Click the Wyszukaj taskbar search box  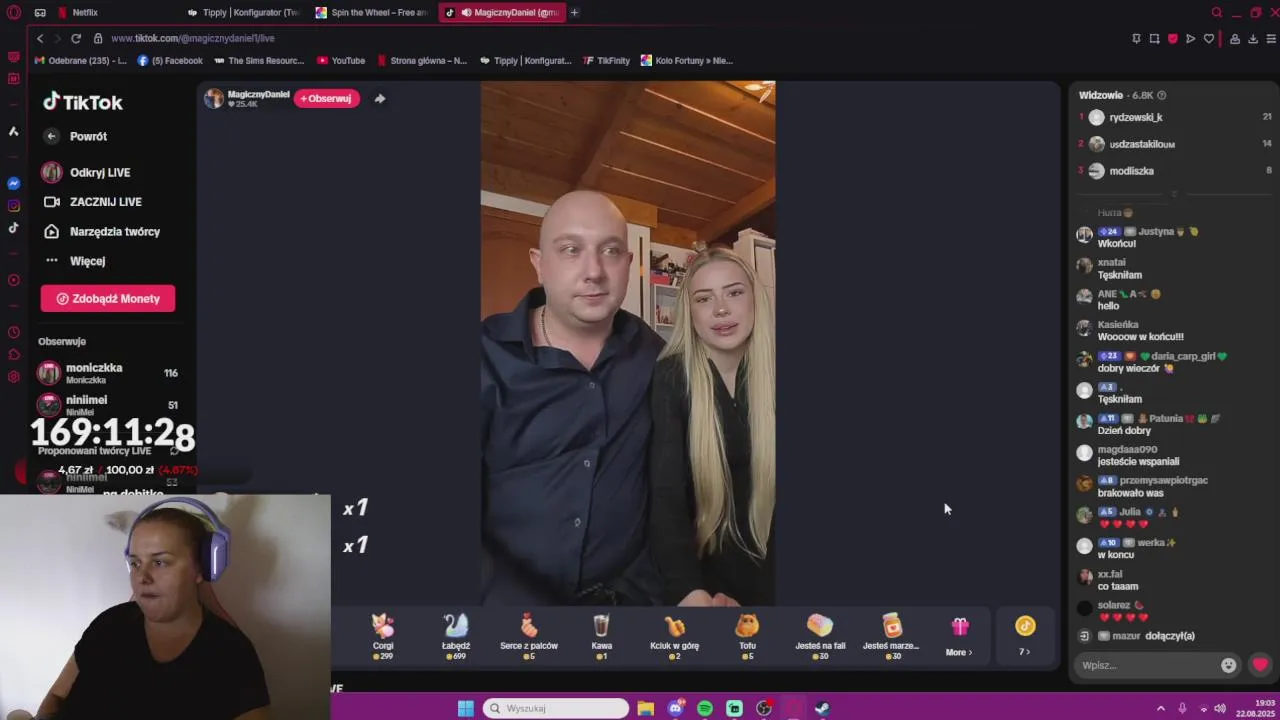[556, 708]
